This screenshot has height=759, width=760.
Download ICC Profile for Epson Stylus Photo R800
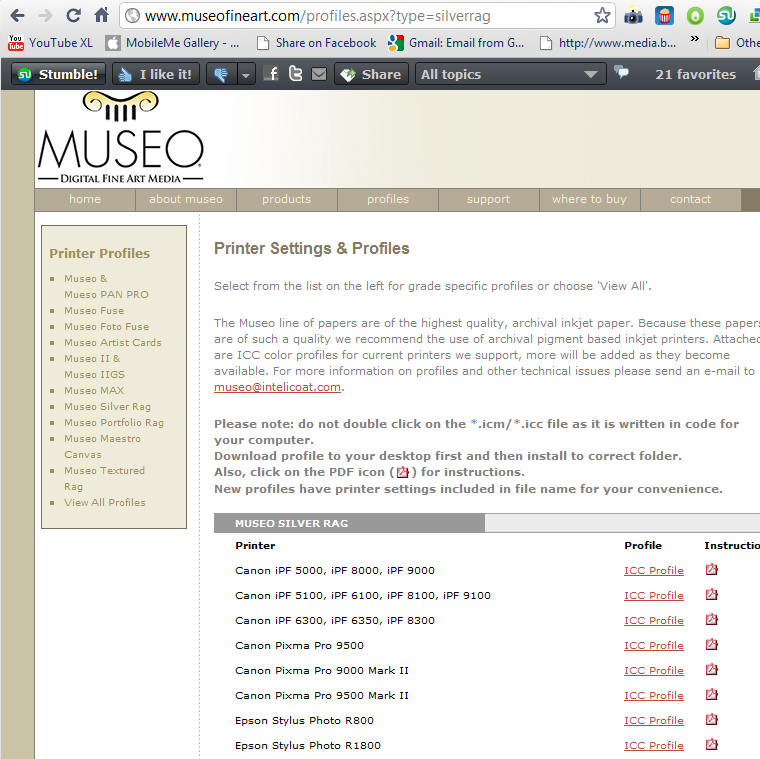(x=653, y=721)
